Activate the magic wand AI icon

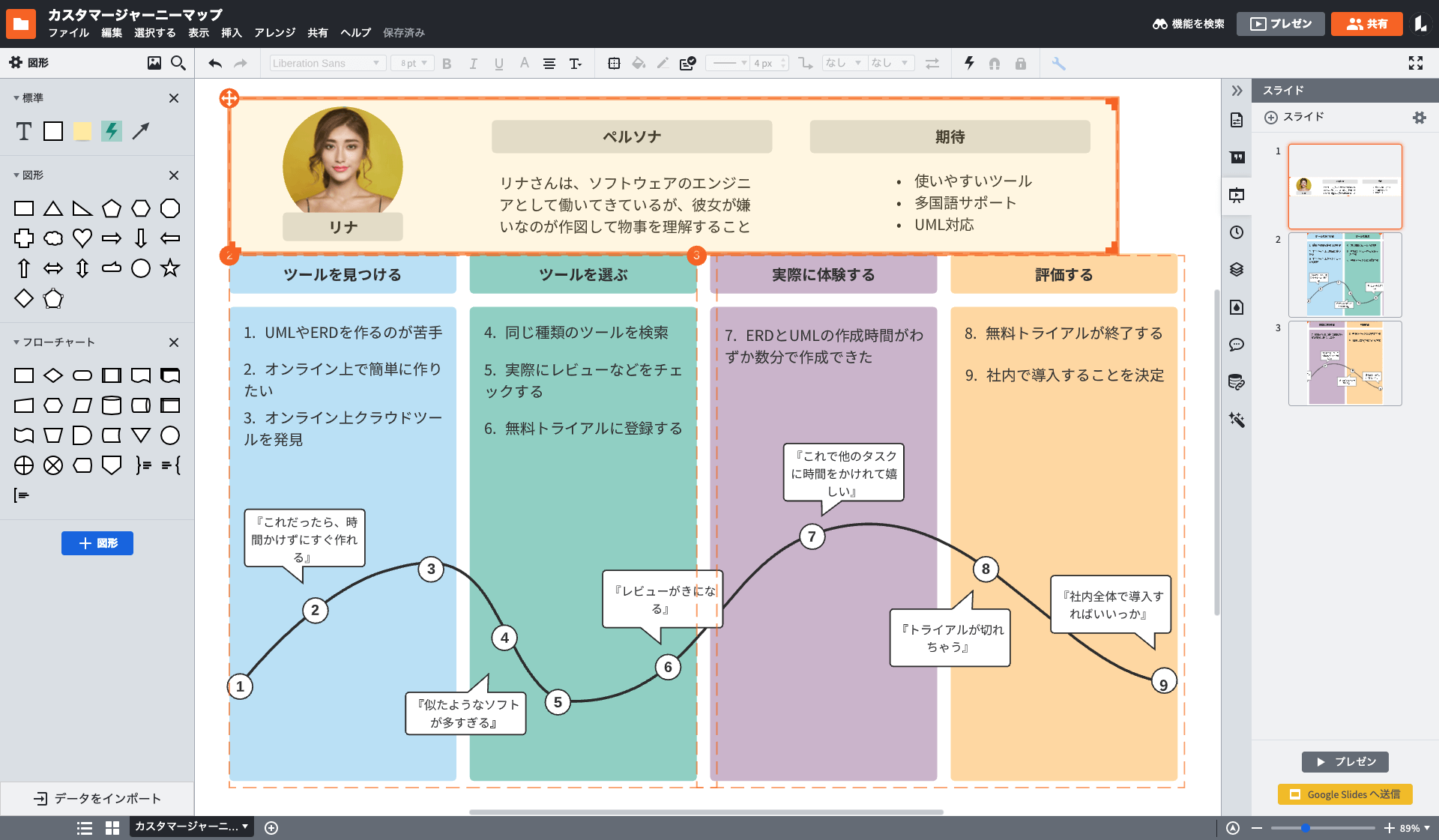pos(1237,420)
